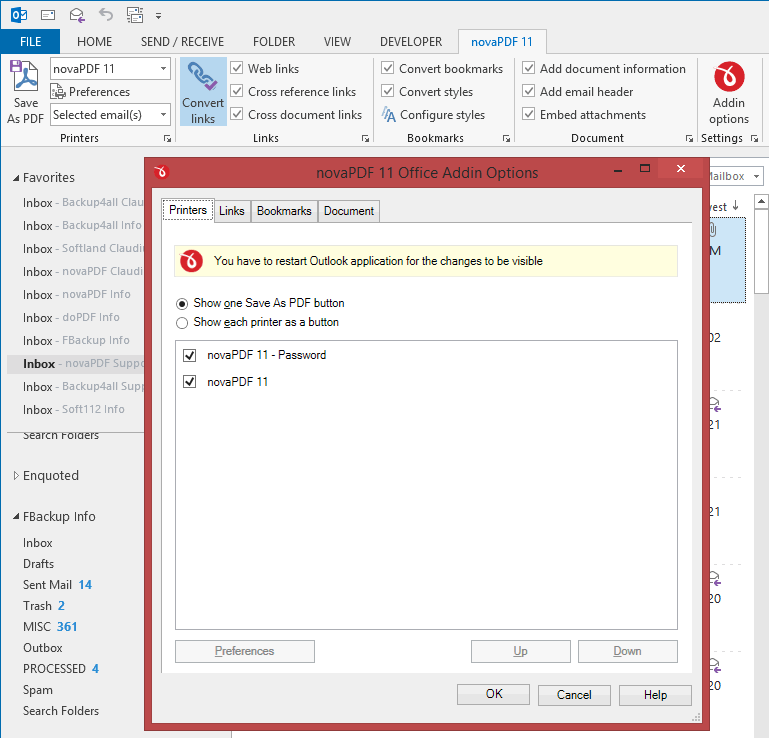This screenshot has height=738, width=769.
Task: Toggle the Embed attachments checkbox
Action: [x=529, y=114]
